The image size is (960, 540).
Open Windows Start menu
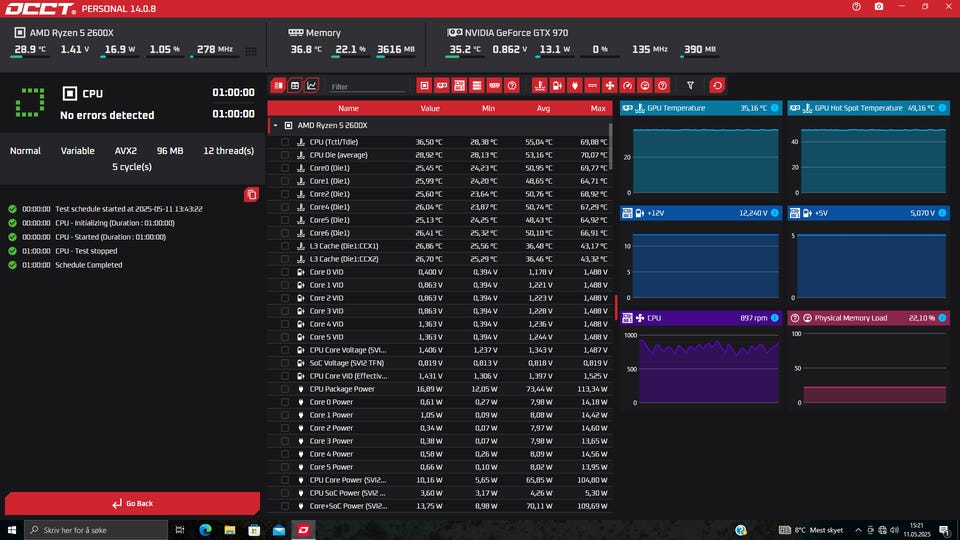(12, 530)
